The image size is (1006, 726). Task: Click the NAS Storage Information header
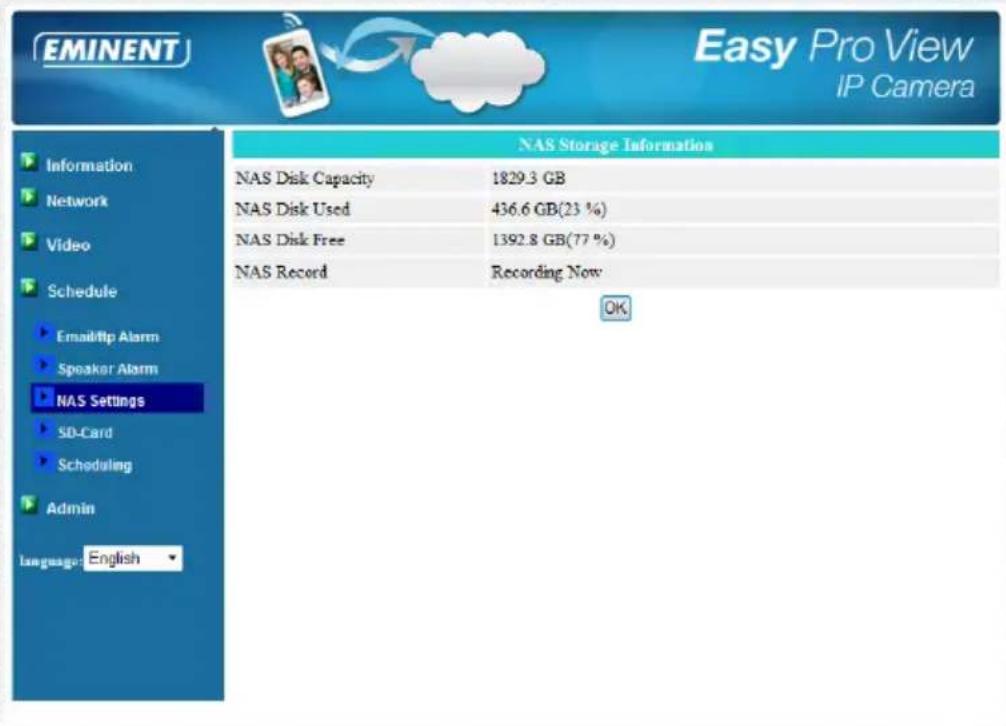615,145
